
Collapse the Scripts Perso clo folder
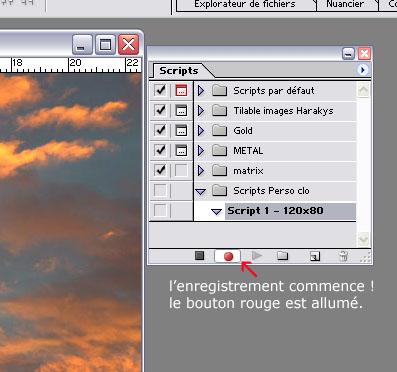click(x=201, y=191)
